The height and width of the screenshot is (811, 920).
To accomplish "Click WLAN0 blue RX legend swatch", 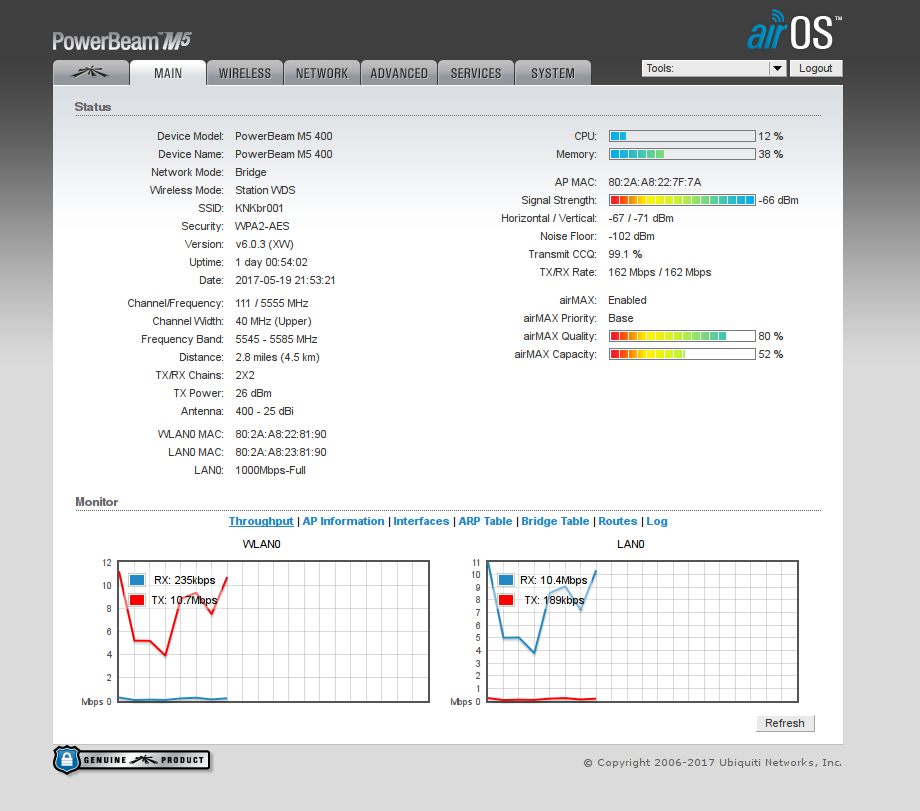I will pyautogui.click(x=137, y=580).
